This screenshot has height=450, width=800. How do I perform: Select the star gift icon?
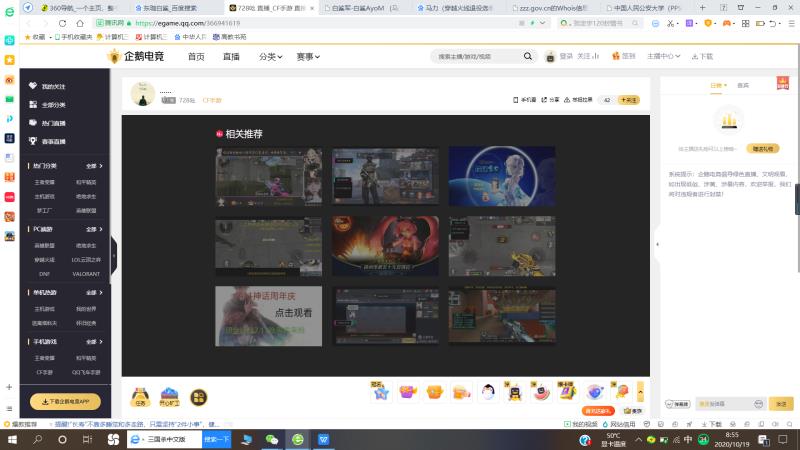tap(381, 392)
